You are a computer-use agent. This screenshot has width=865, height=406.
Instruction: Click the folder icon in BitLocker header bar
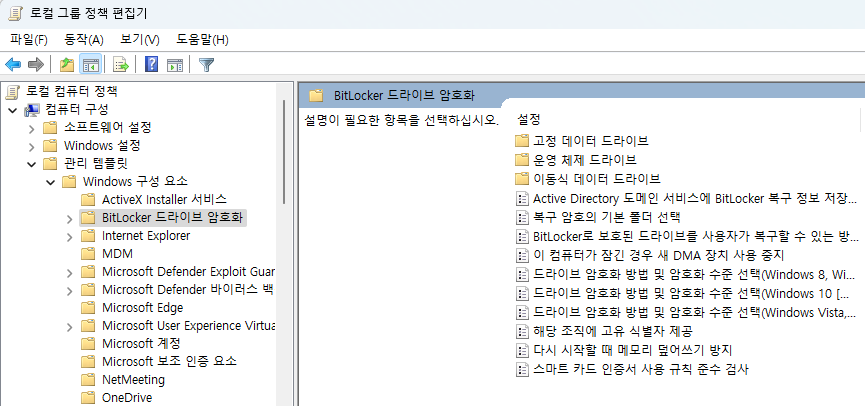316,95
